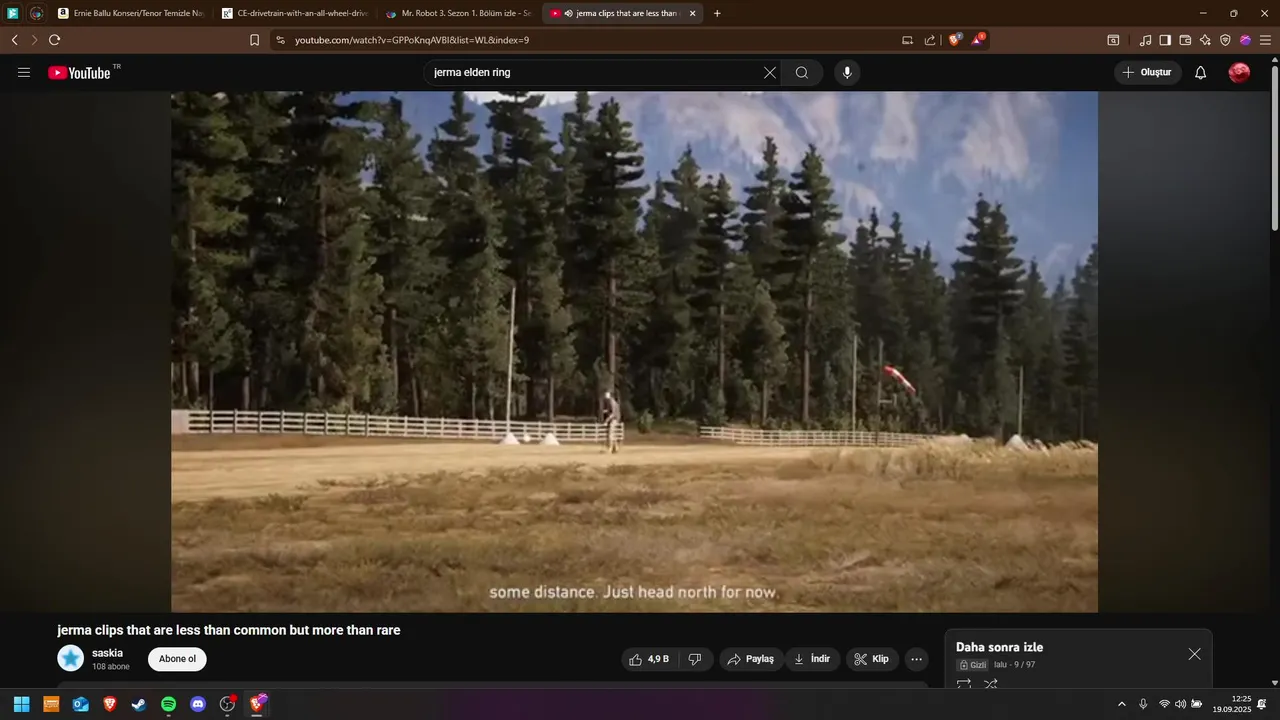Go forward in browser history
This screenshot has height=720, width=1280.
(x=34, y=40)
